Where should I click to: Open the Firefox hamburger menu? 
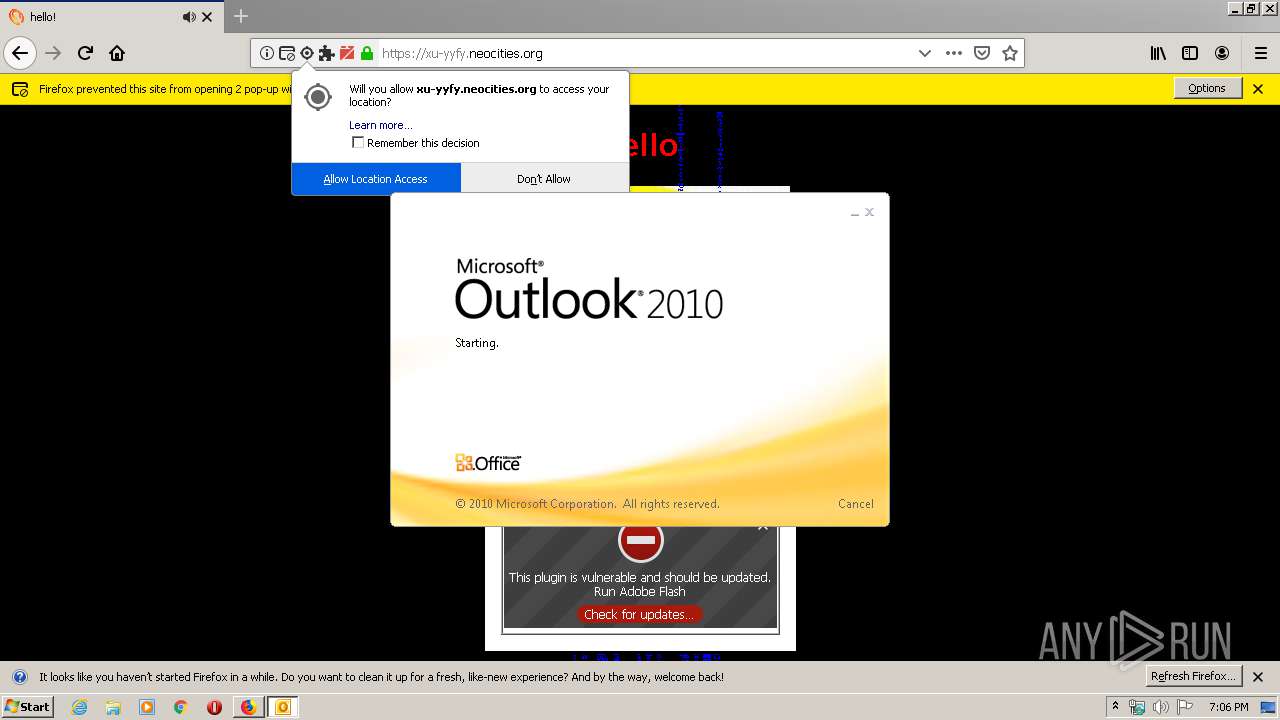pyautogui.click(x=1260, y=53)
